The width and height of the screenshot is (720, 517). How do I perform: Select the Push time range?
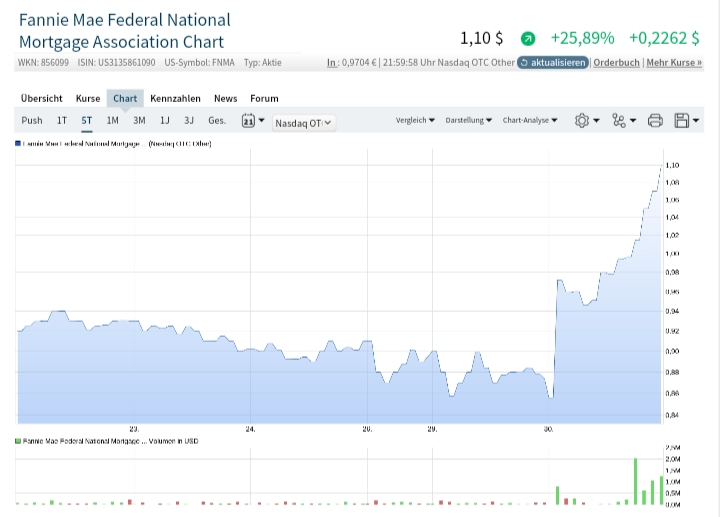click(x=32, y=120)
